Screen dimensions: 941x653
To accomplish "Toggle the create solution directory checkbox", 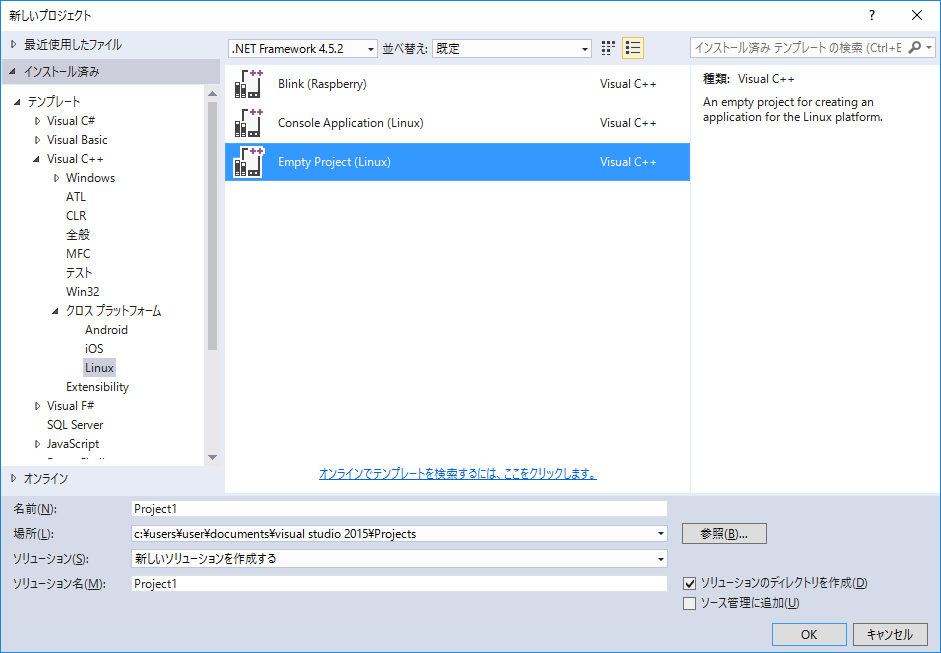I will pyautogui.click(x=690, y=583).
